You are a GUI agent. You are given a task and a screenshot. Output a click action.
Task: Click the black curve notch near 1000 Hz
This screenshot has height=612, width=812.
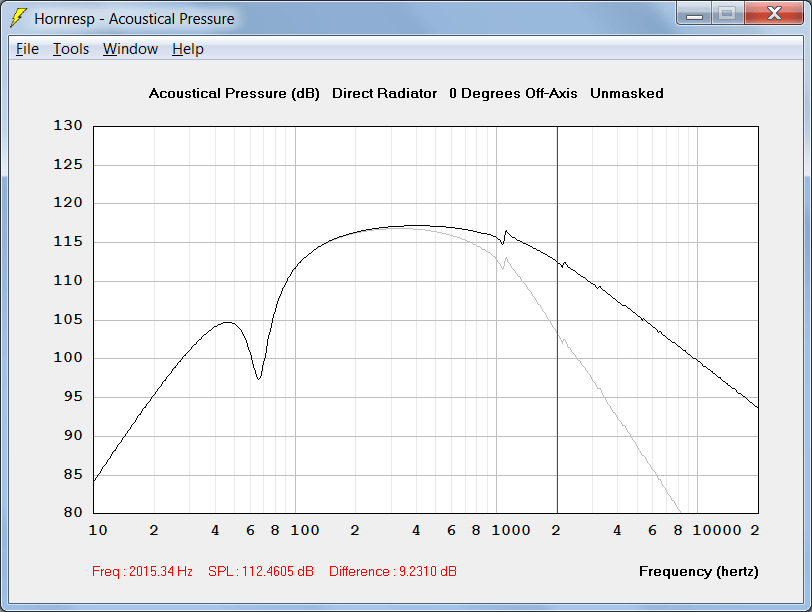tap(502, 242)
